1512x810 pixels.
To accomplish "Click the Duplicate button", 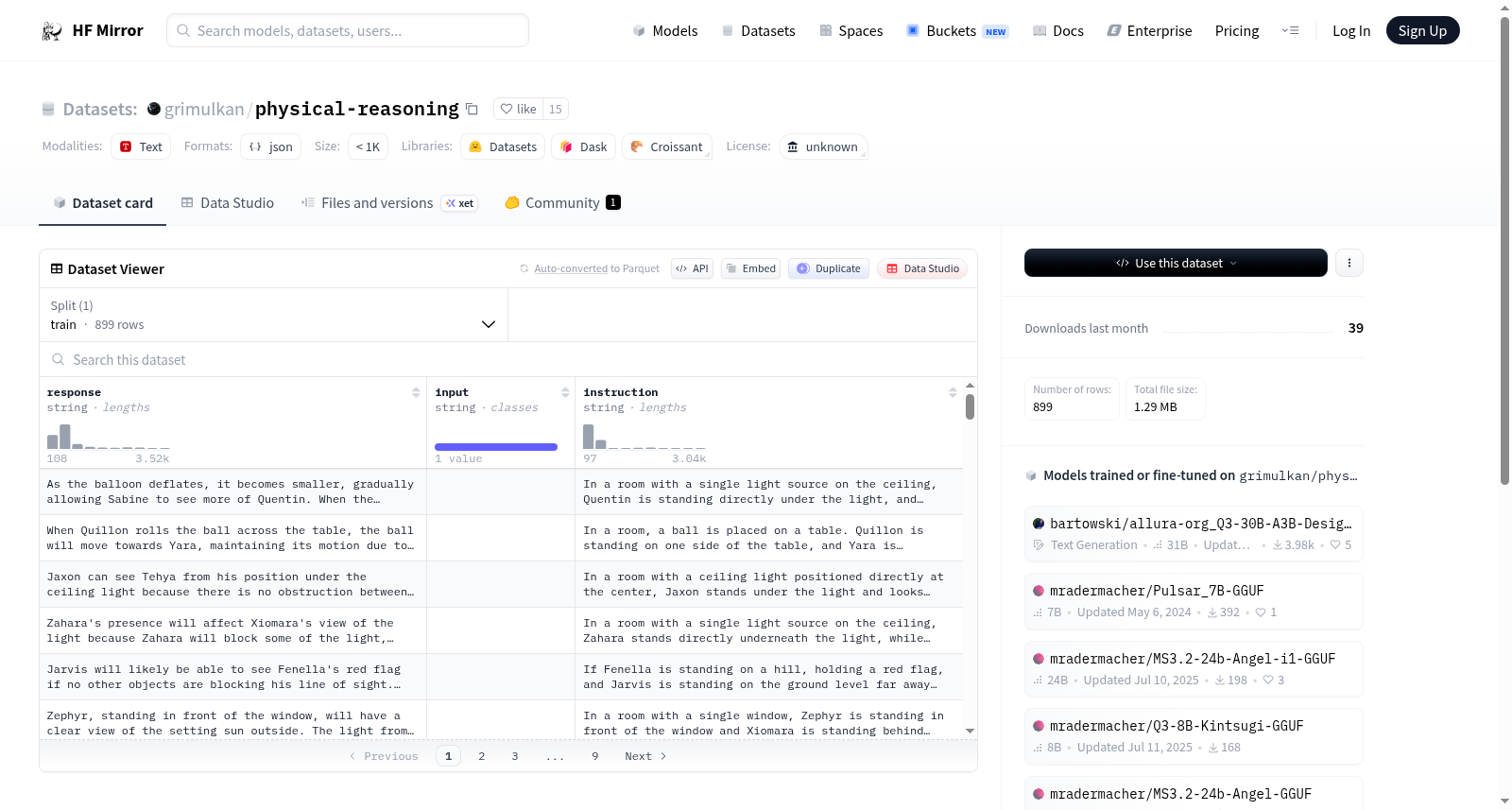I will coord(829,268).
